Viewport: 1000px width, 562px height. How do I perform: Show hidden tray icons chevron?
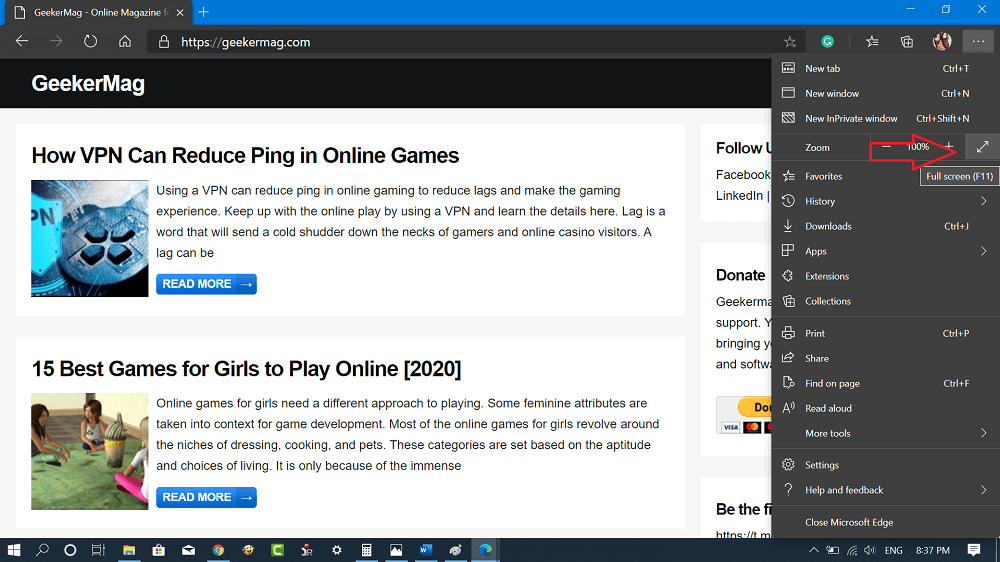[814, 550]
